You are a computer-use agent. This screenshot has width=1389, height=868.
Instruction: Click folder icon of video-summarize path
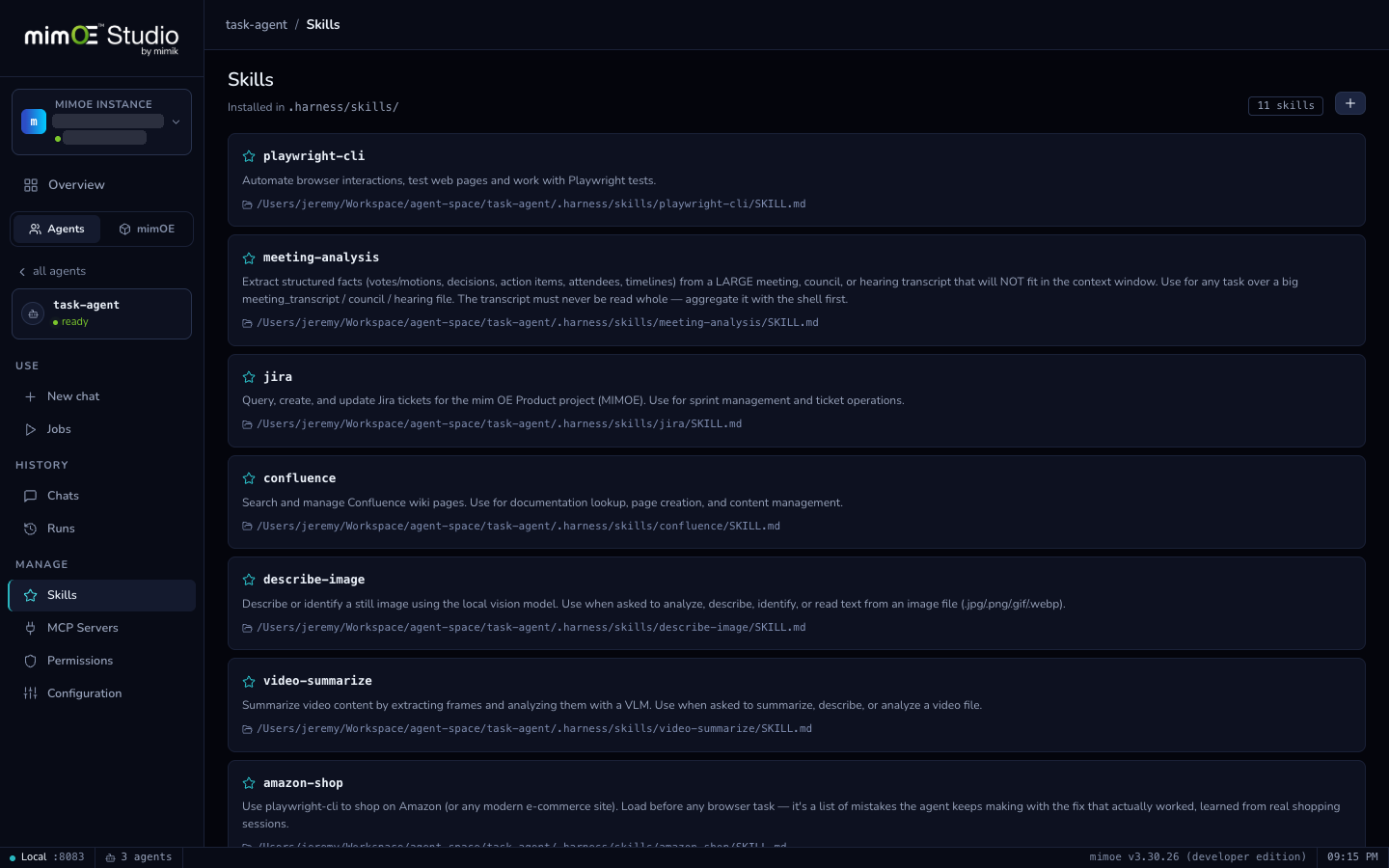click(247, 729)
